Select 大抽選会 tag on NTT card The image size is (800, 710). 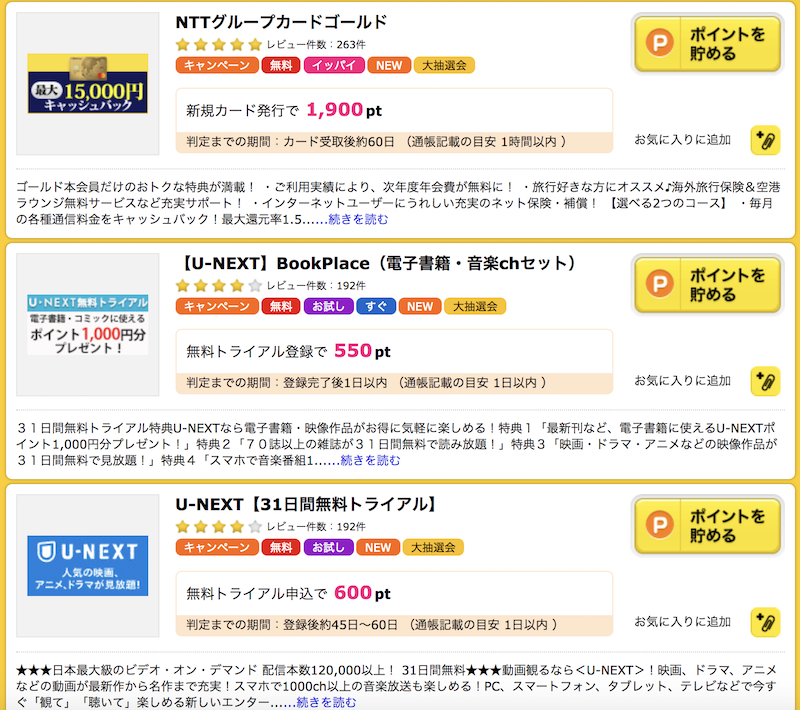444,65
